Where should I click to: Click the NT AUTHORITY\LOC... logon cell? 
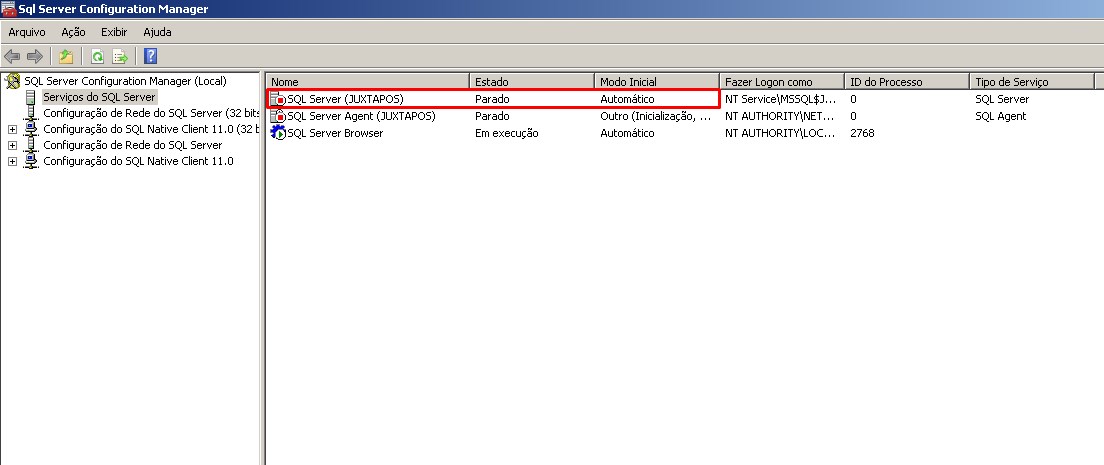(x=780, y=133)
